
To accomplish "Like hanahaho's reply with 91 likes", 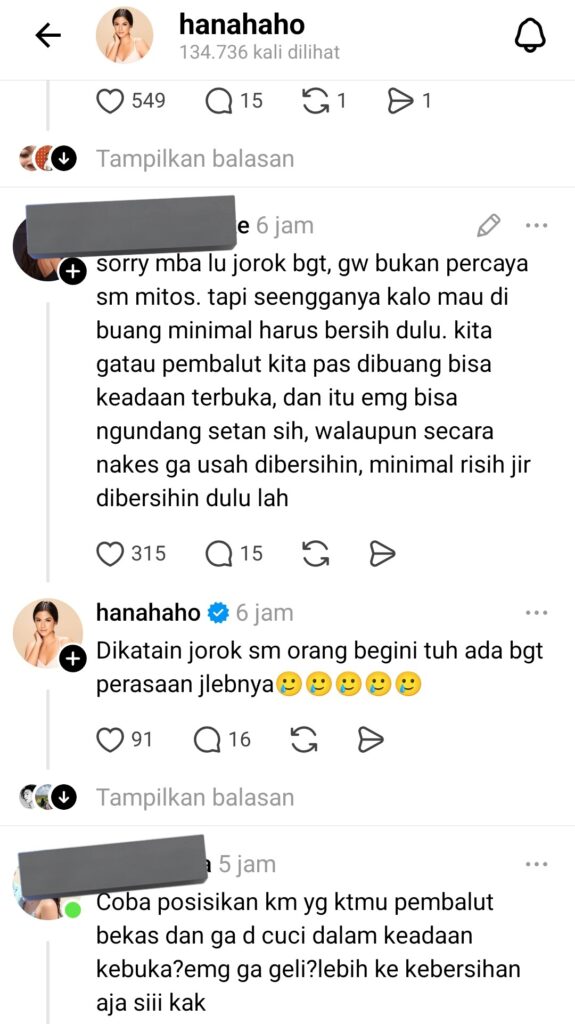I will (x=110, y=739).
